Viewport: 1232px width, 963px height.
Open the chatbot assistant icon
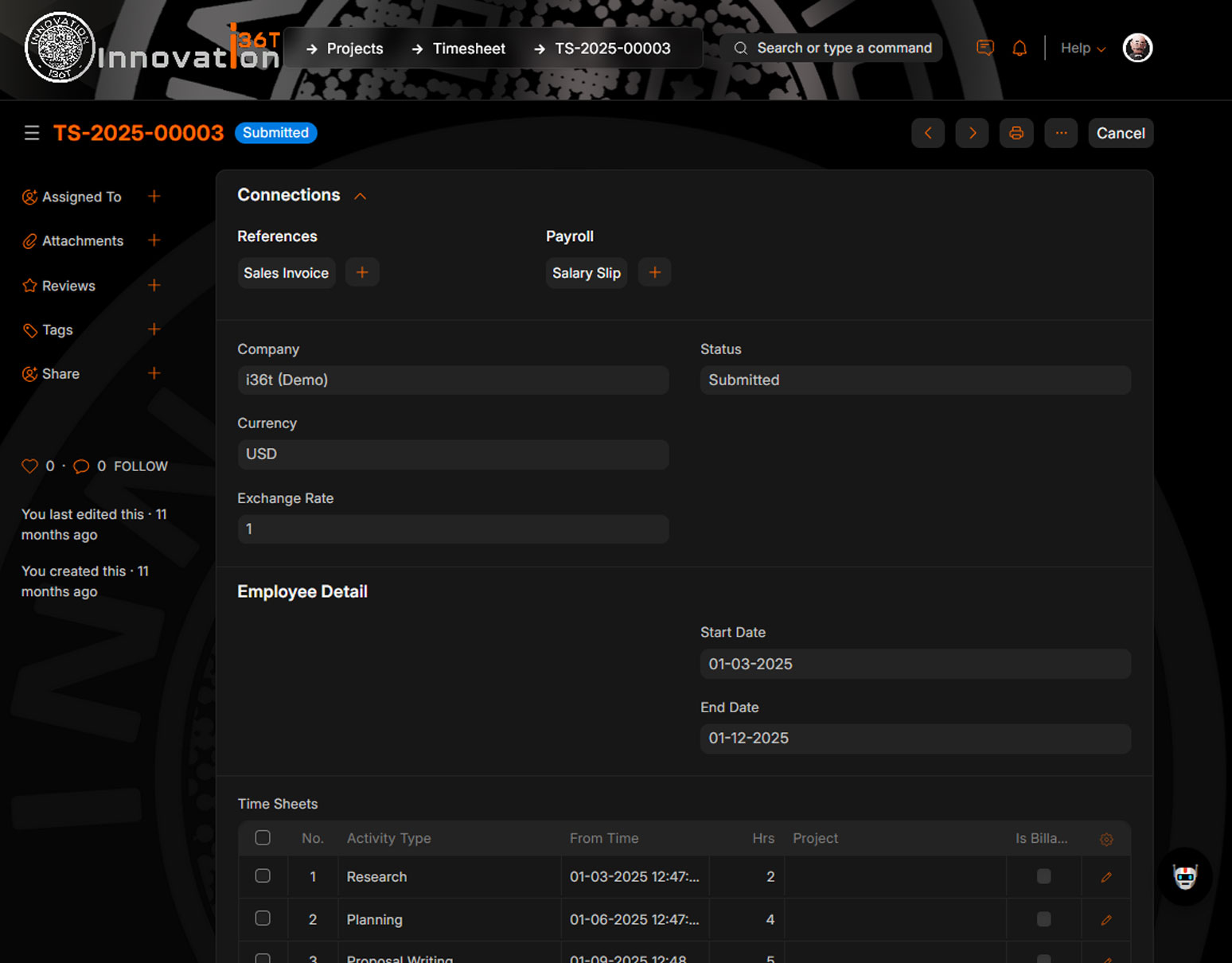(1185, 876)
